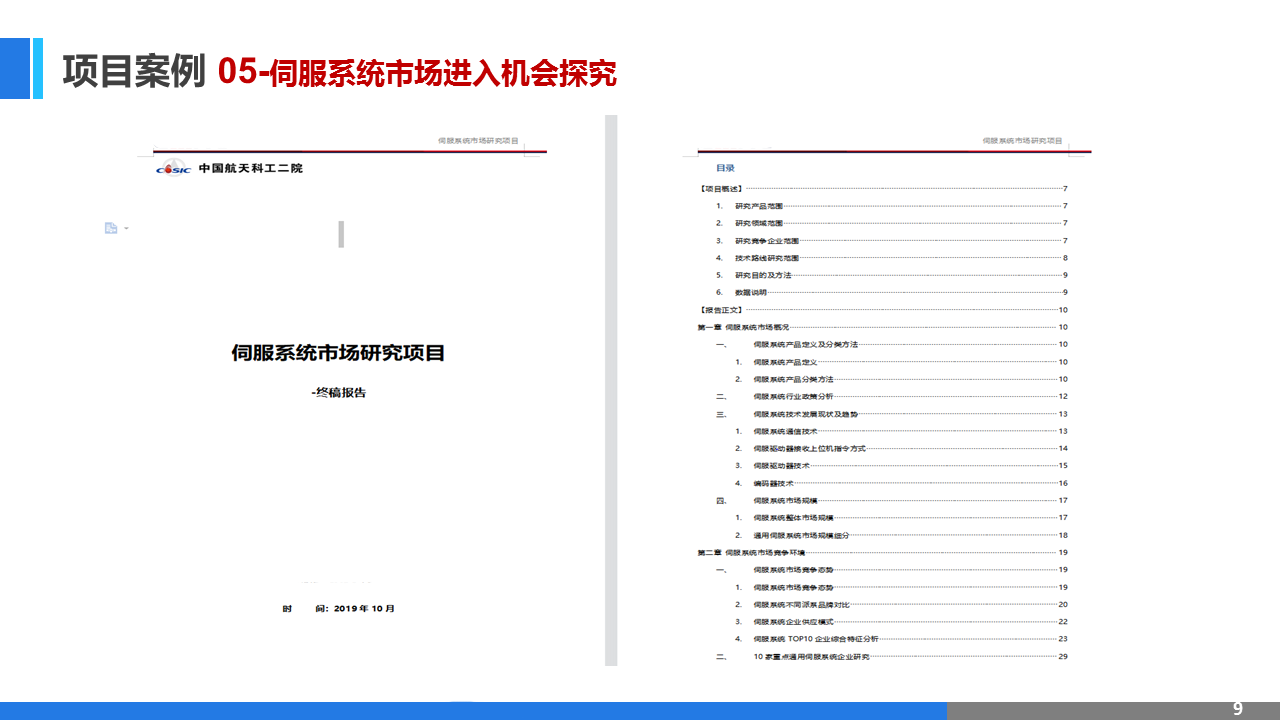
Task: Select the 编码器技术 contents entry
Action: tap(773, 483)
